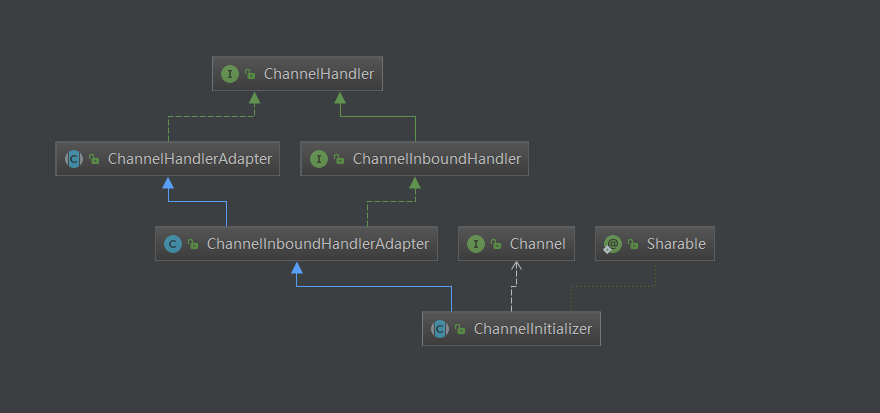This screenshot has width=880, height=413.
Task: Click the ChannelInboundHandler public visibility lock icon
Action: tap(339, 159)
